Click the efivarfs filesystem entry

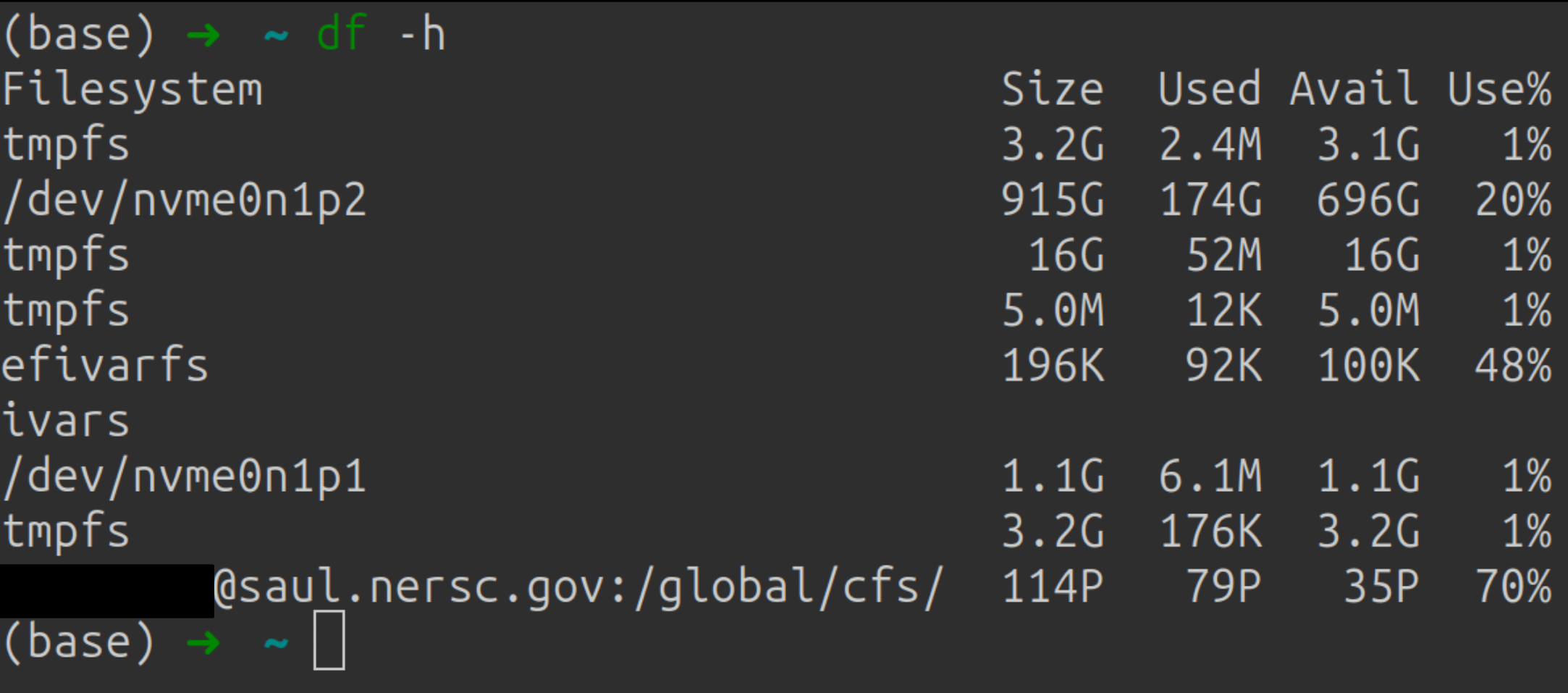tap(105, 364)
